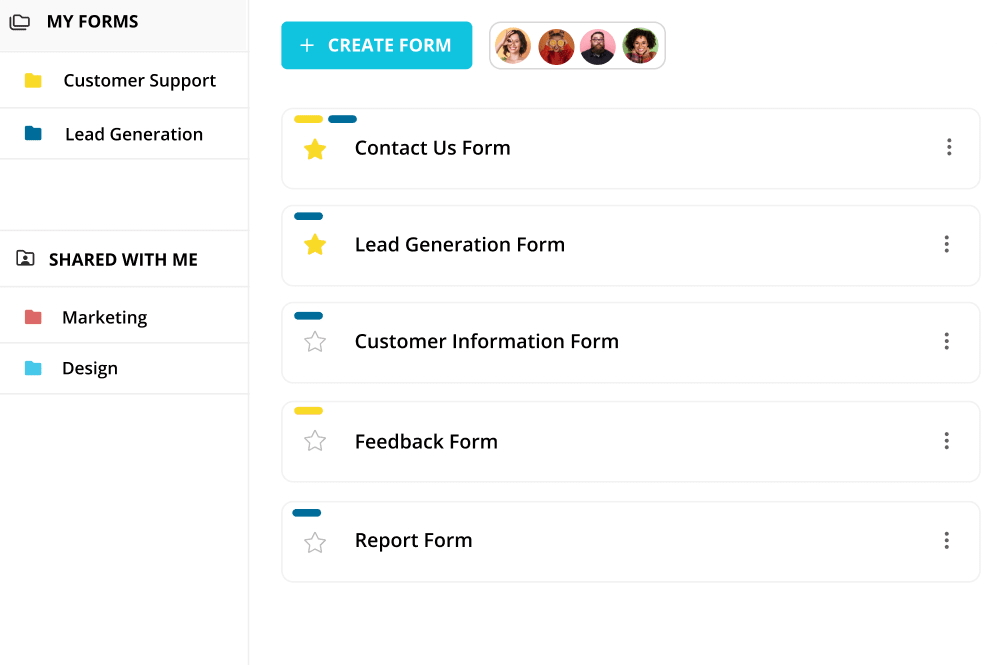Click the light blue Design folder icon
This screenshot has height=665, width=997.
tap(33, 368)
